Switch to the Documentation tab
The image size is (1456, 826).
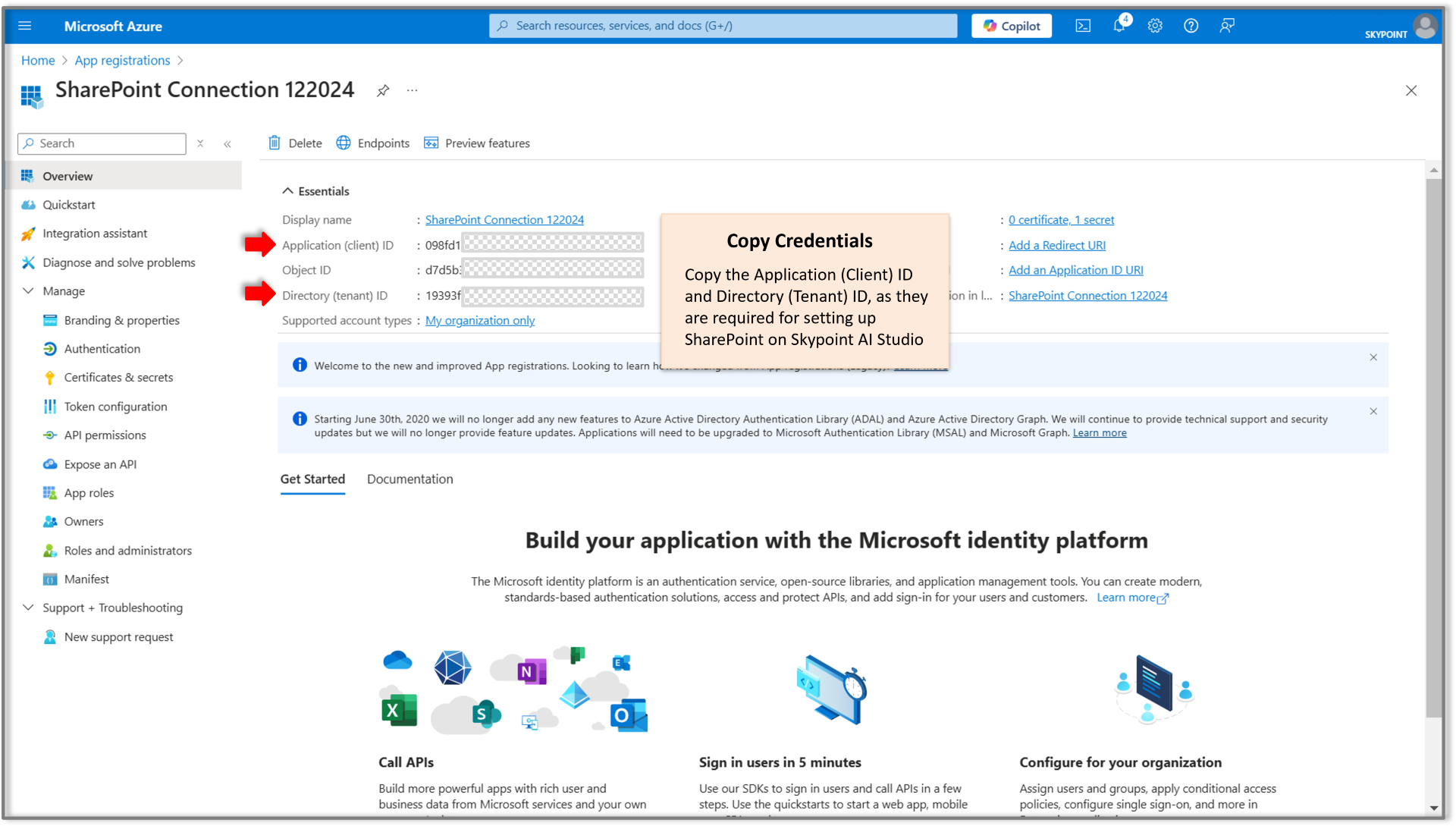pos(409,479)
